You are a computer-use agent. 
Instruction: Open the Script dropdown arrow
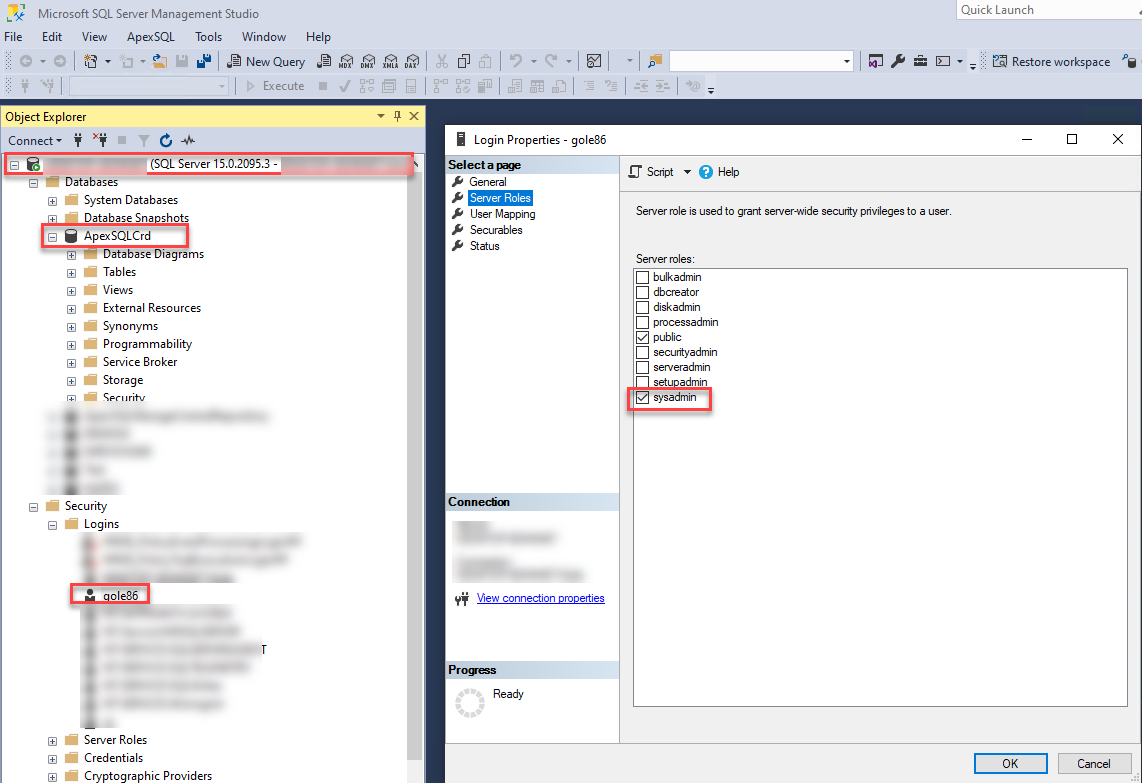click(x=687, y=172)
